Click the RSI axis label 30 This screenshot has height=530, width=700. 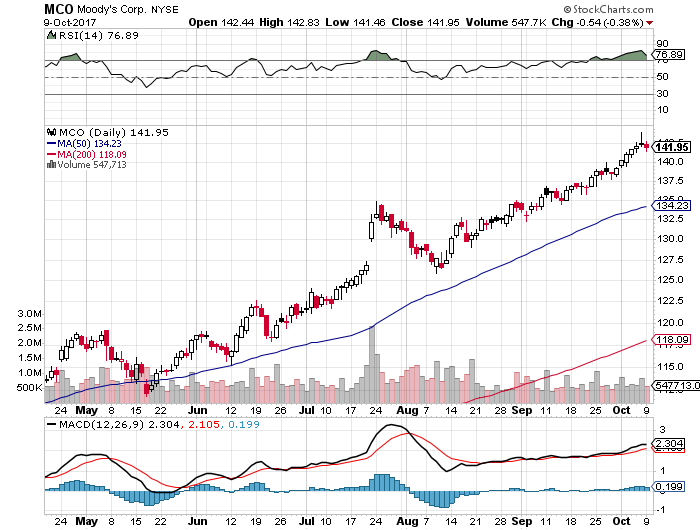click(662, 94)
